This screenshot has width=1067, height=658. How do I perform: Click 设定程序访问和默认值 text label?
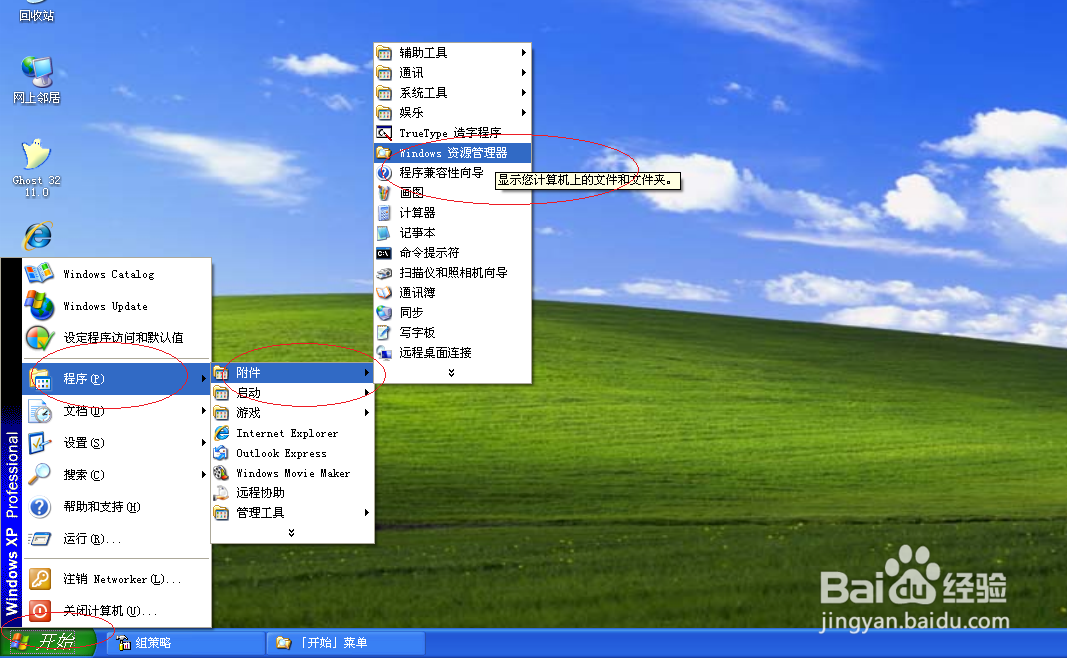pyautogui.click(x=123, y=338)
